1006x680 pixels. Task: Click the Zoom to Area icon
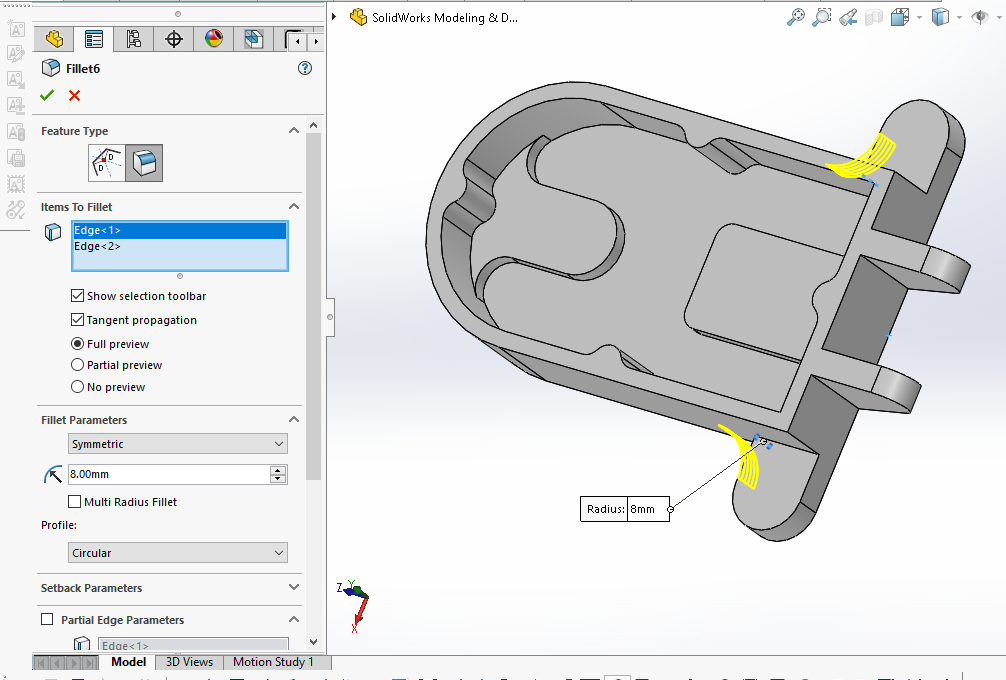tap(822, 17)
